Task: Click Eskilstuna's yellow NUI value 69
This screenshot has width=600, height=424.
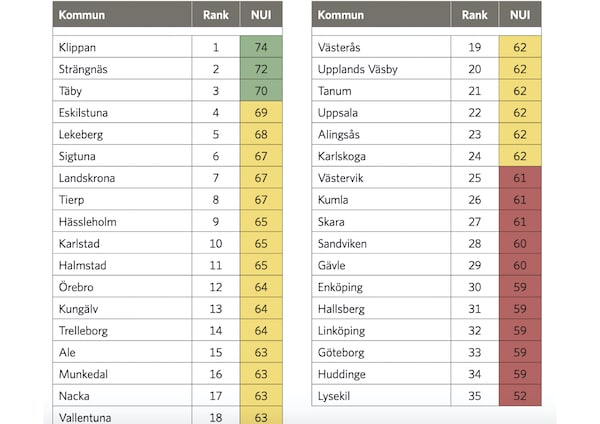Action: click(262, 112)
